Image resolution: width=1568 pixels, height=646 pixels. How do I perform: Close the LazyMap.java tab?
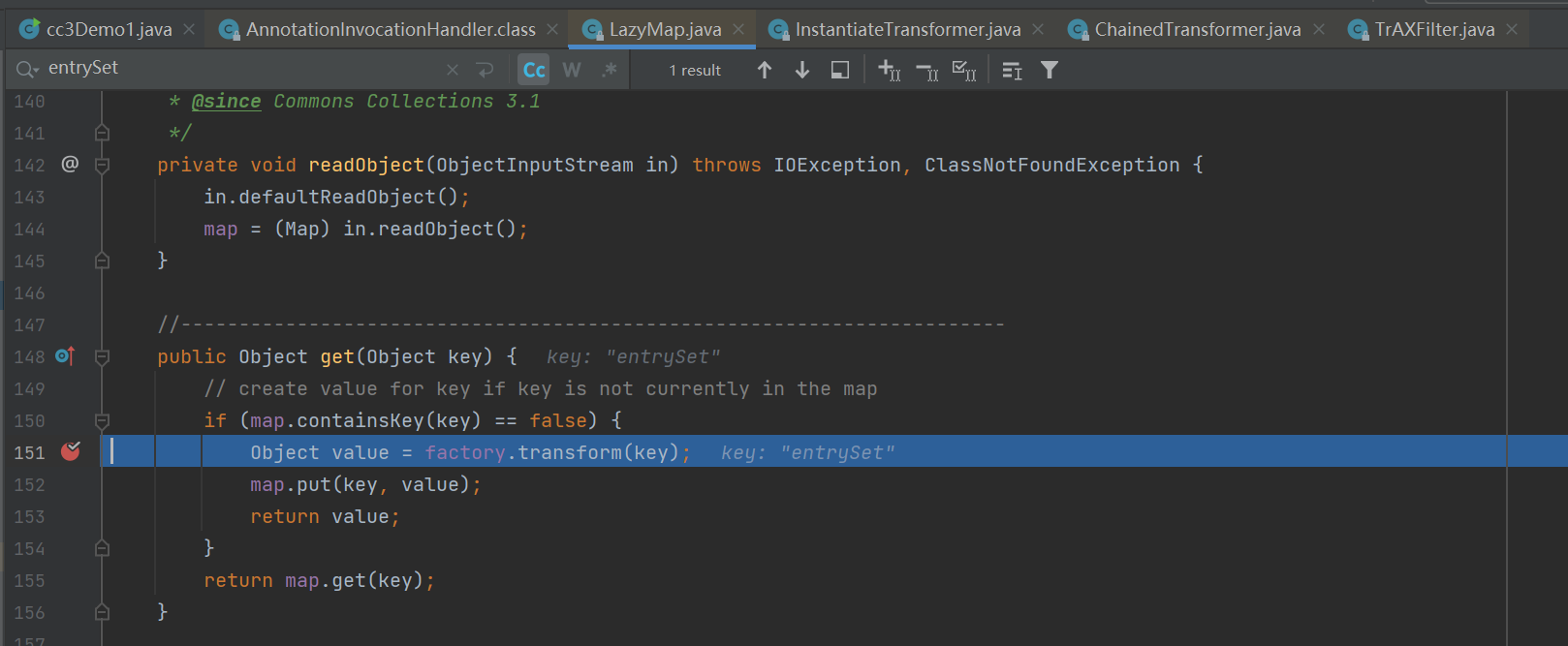[x=738, y=30]
